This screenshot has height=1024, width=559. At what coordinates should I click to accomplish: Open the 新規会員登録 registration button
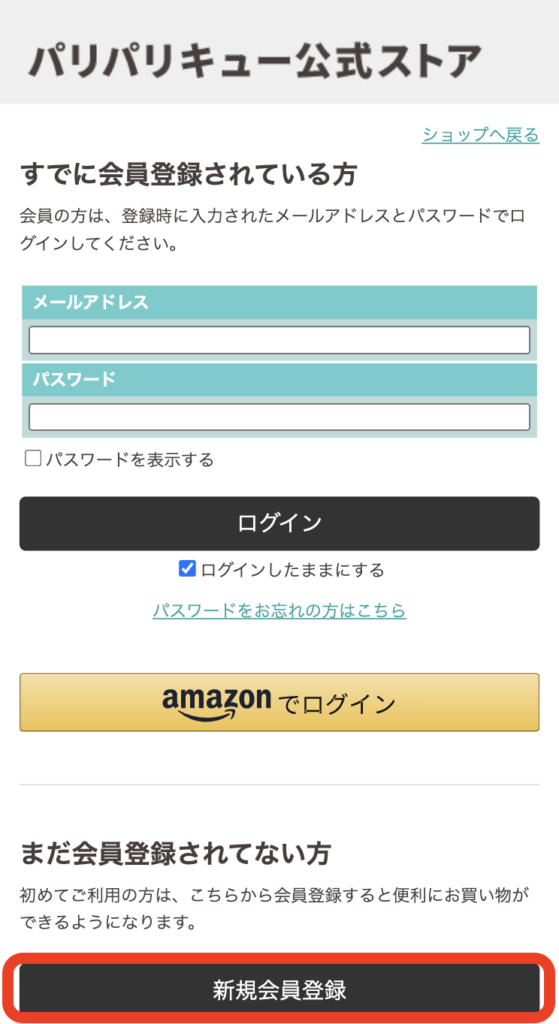tap(280, 990)
